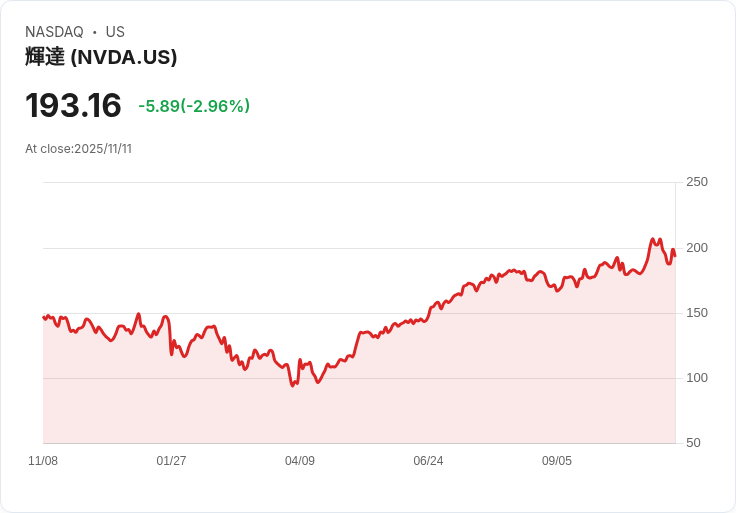Select the 04/09 date on x-axis
Viewport: 736px width, 513px height.
(300, 461)
